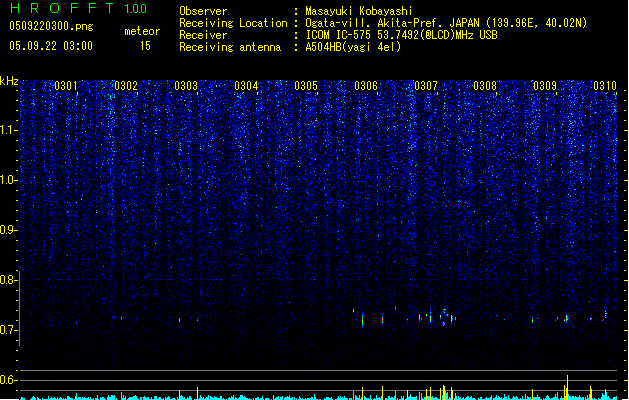Click the 1.1 kHz axis label
The width and height of the screenshot is (629, 400).
(9, 130)
